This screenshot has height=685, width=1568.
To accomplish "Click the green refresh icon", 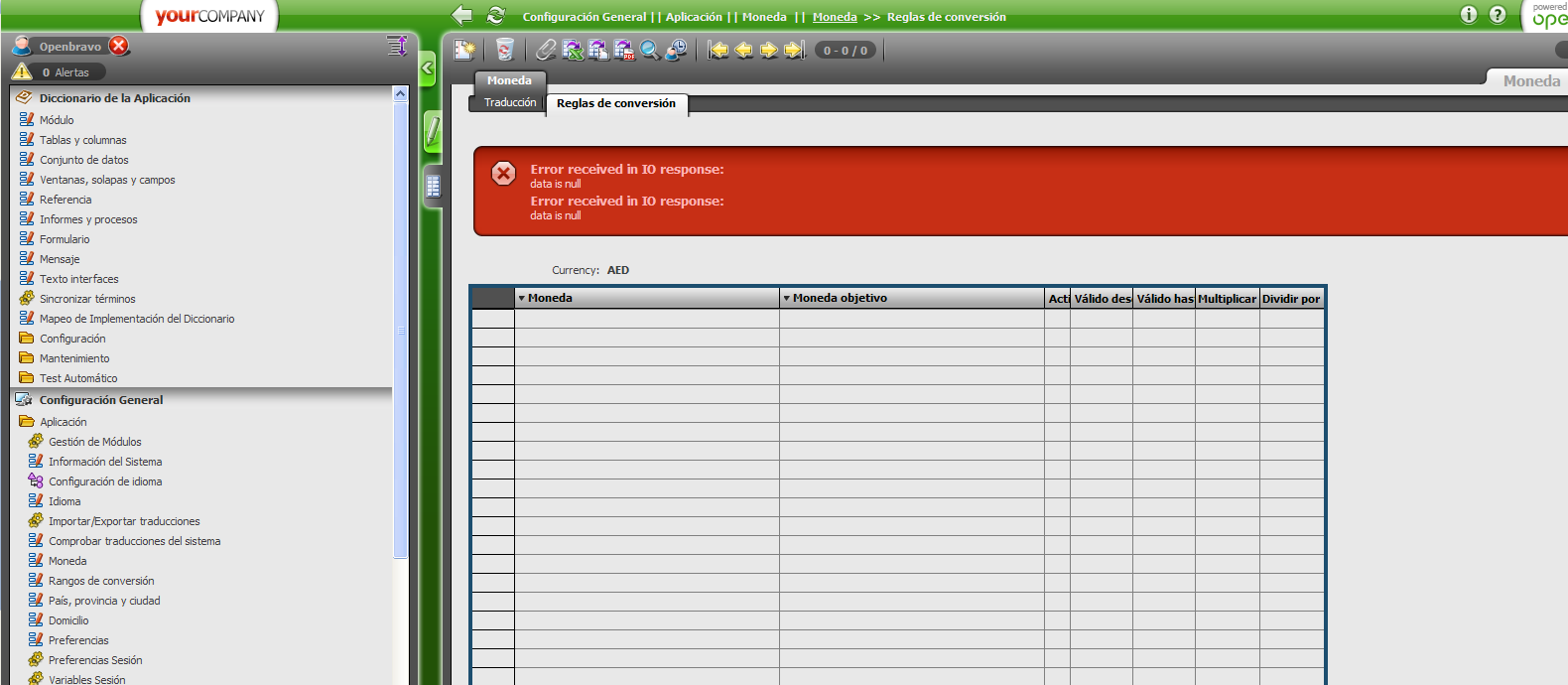I will [x=495, y=16].
